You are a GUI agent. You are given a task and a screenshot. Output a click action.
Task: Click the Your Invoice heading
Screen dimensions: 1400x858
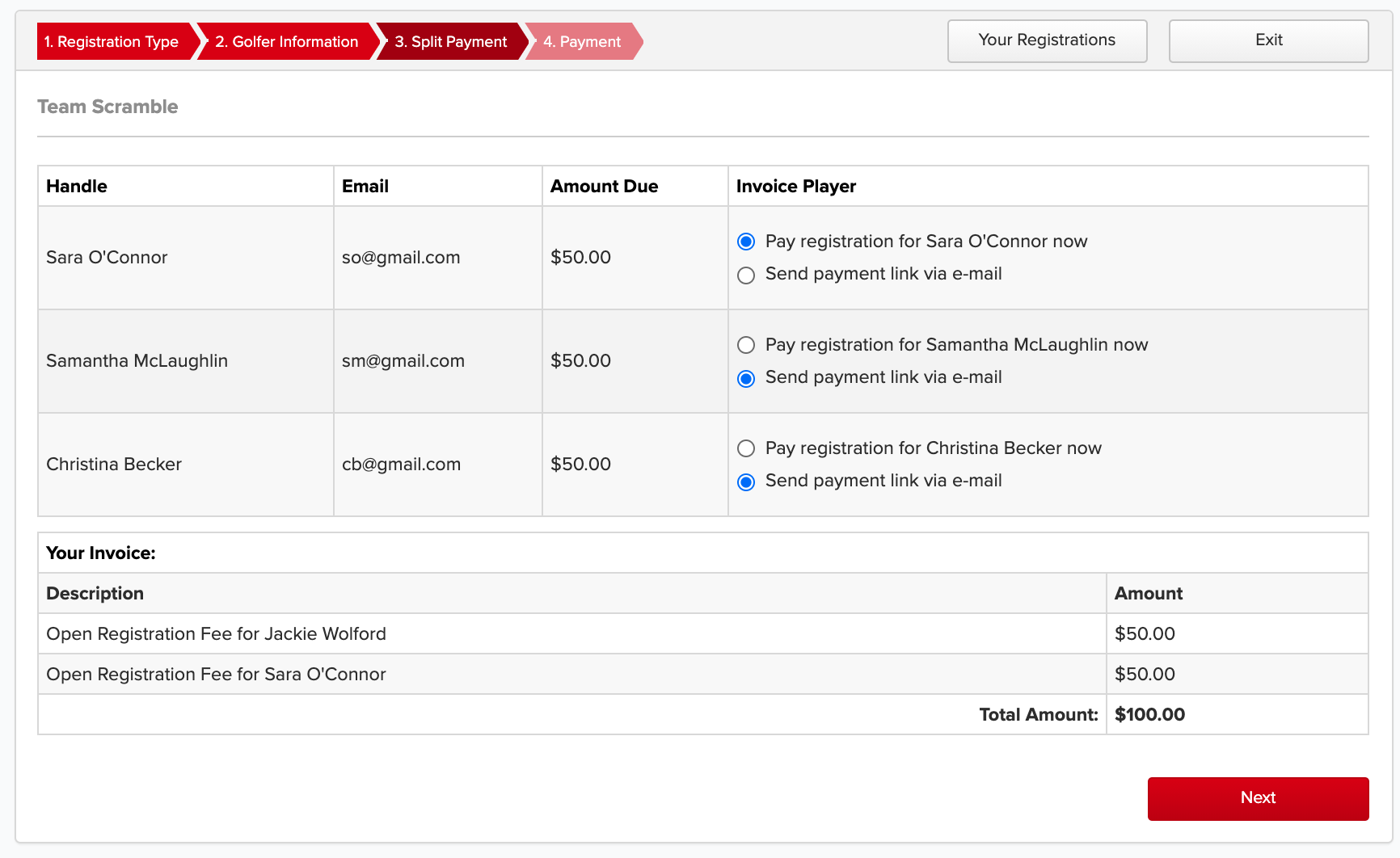[101, 553]
